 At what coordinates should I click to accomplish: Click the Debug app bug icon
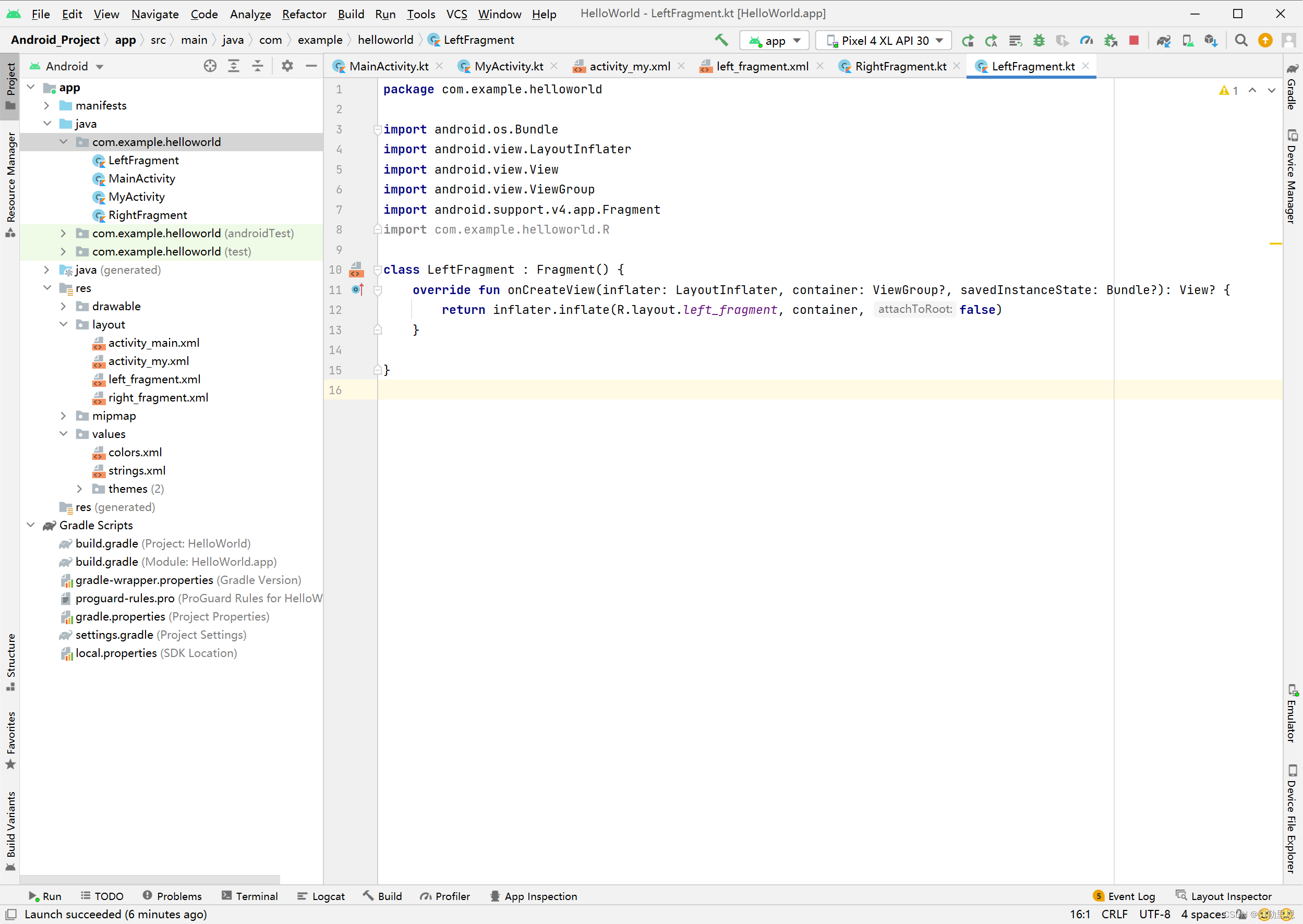(x=1039, y=40)
